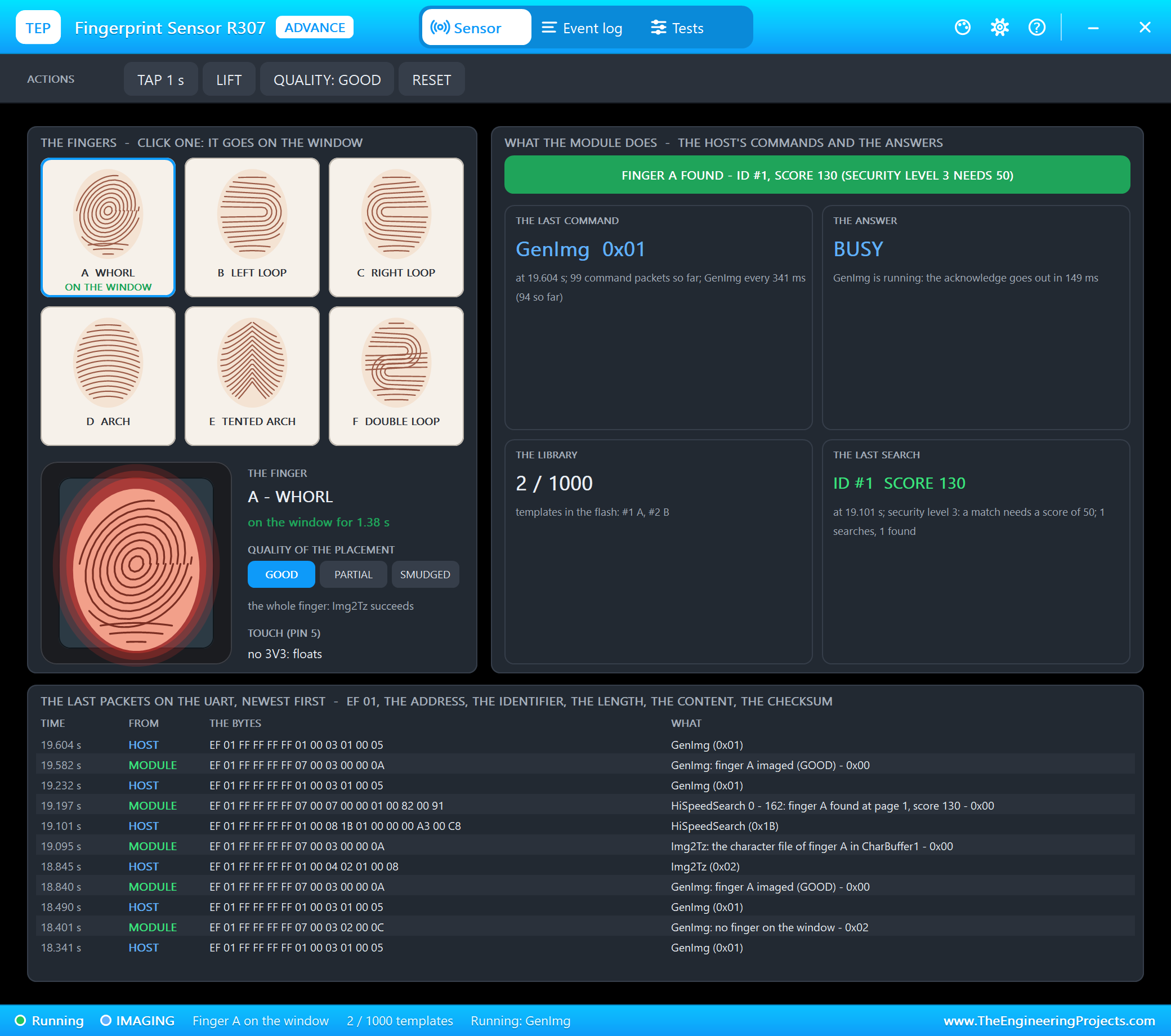The height and width of the screenshot is (1036, 1171).
Task: Click the QUALITY: GOOD action button
Action: 327,79
